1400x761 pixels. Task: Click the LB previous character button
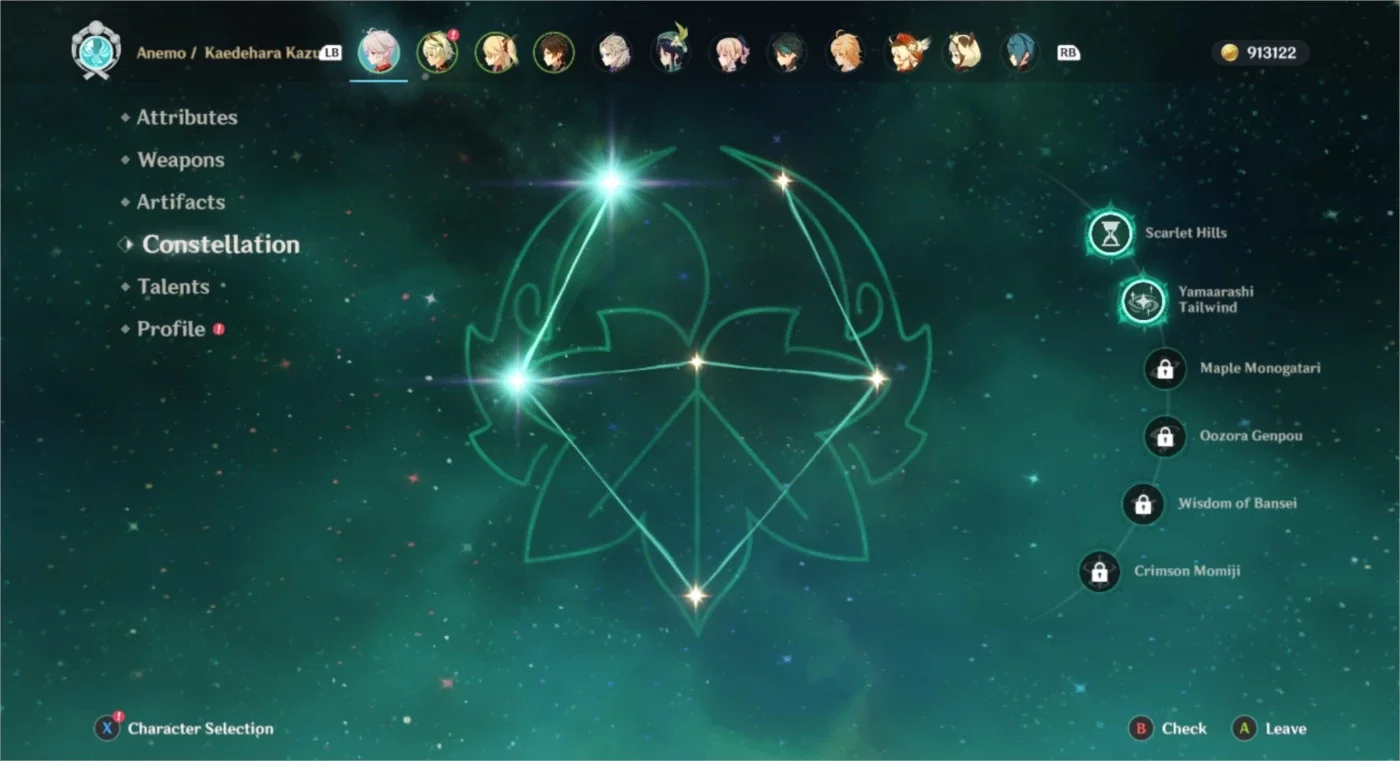tap(332, 53)
